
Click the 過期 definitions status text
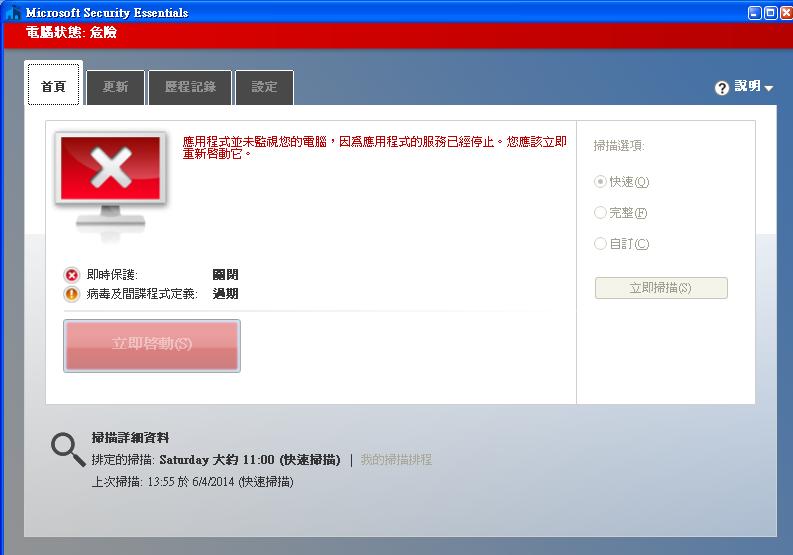click(x=225, y=293)
